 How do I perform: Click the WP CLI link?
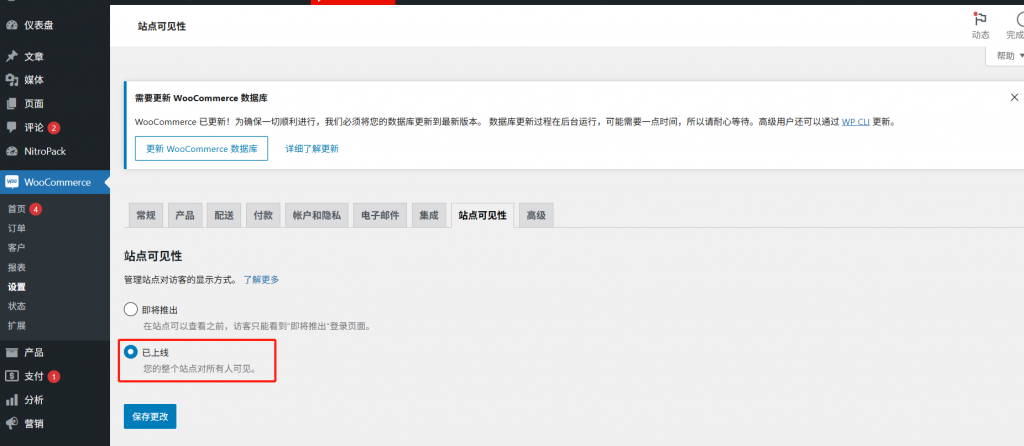[856, 121]
